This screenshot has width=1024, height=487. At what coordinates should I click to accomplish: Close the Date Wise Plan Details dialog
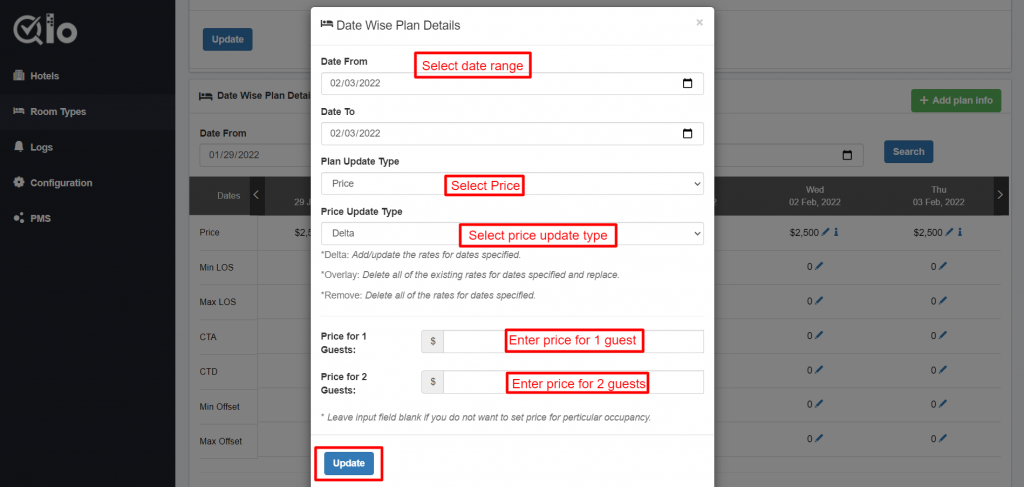pos(699,23)
